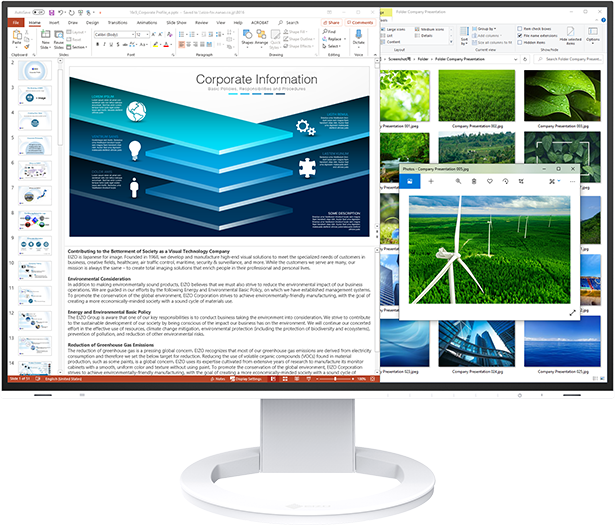Open Reuse Slides
Viewport: 615px width, 525px height.
coord(58,39)
